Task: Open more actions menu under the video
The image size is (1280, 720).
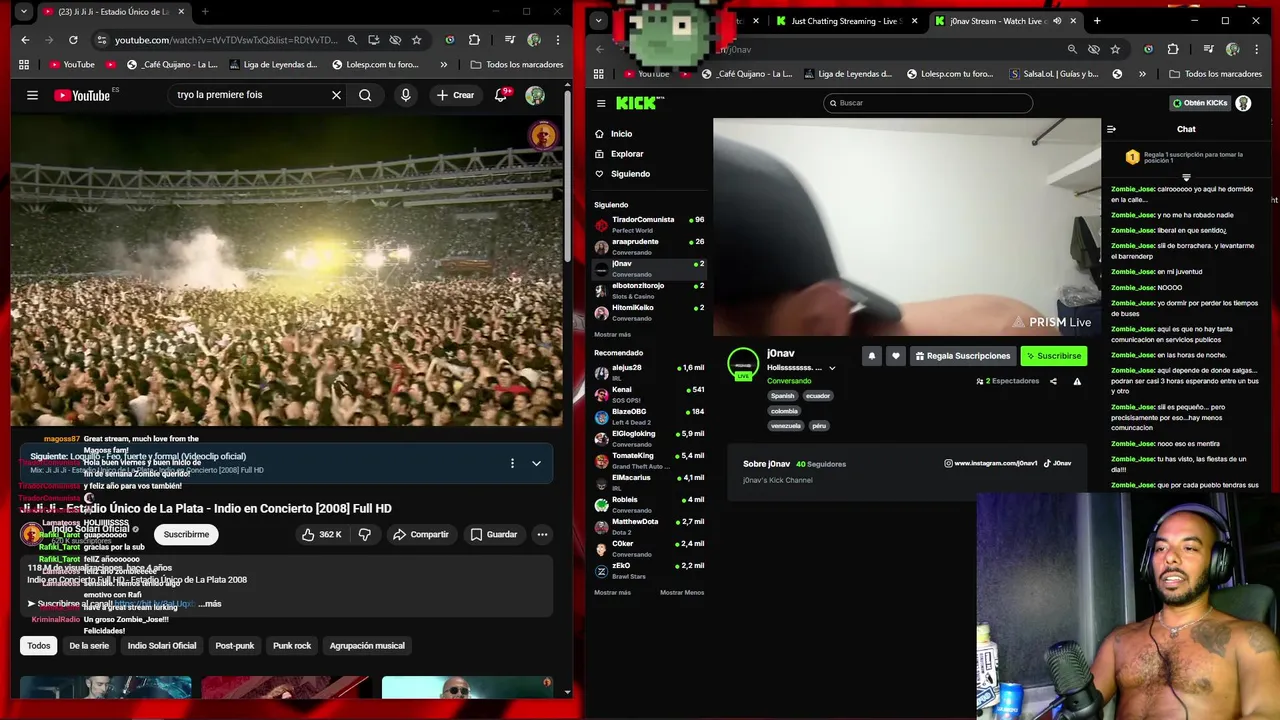Action: [542, 534]
